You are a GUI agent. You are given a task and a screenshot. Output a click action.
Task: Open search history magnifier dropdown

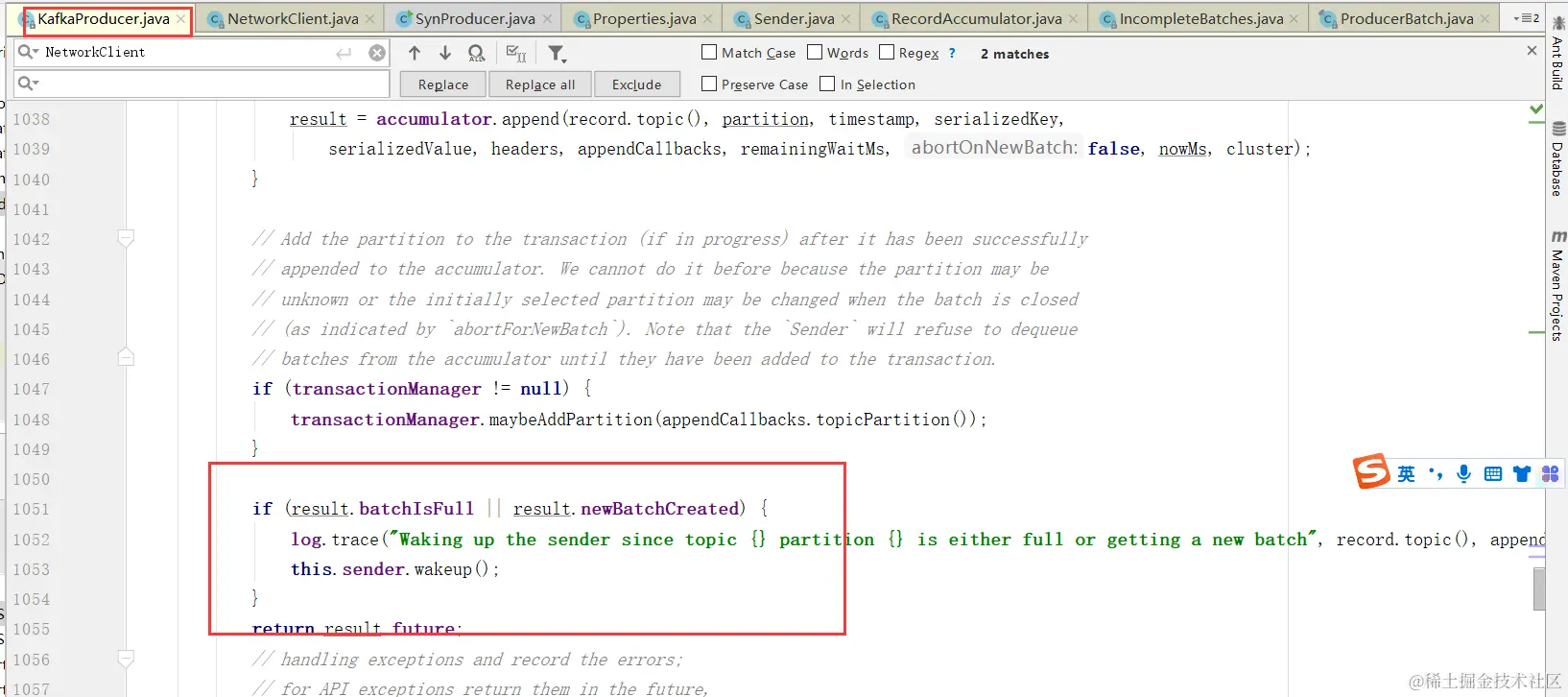pos(29,52)
